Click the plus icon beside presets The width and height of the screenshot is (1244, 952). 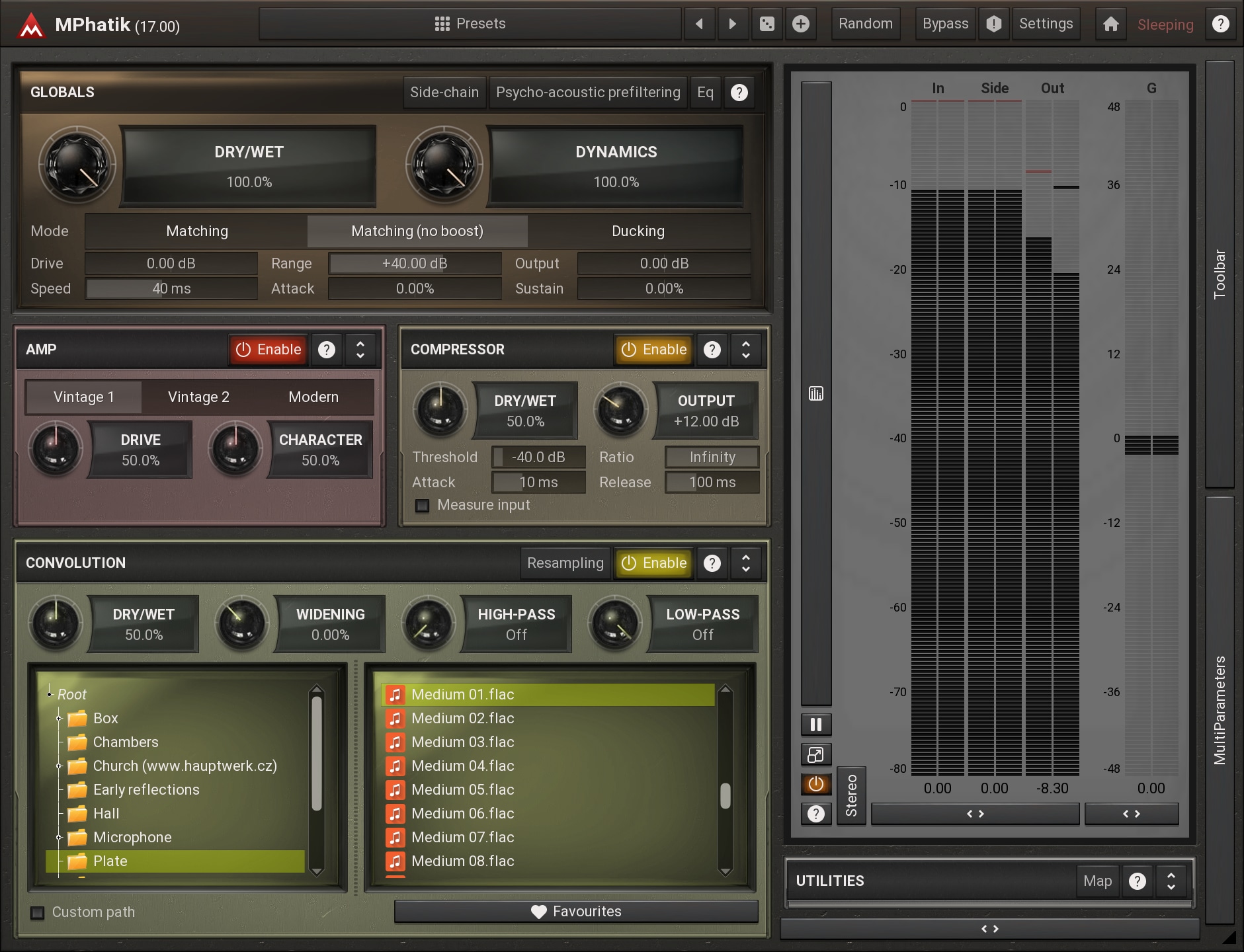[800, 24]
